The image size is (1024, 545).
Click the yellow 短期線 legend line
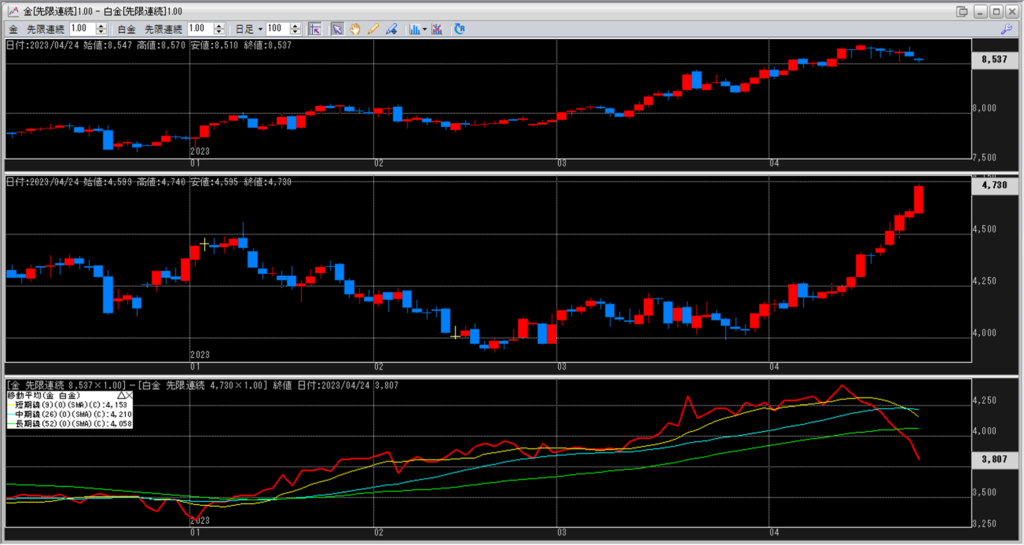[x=11, y=405]
